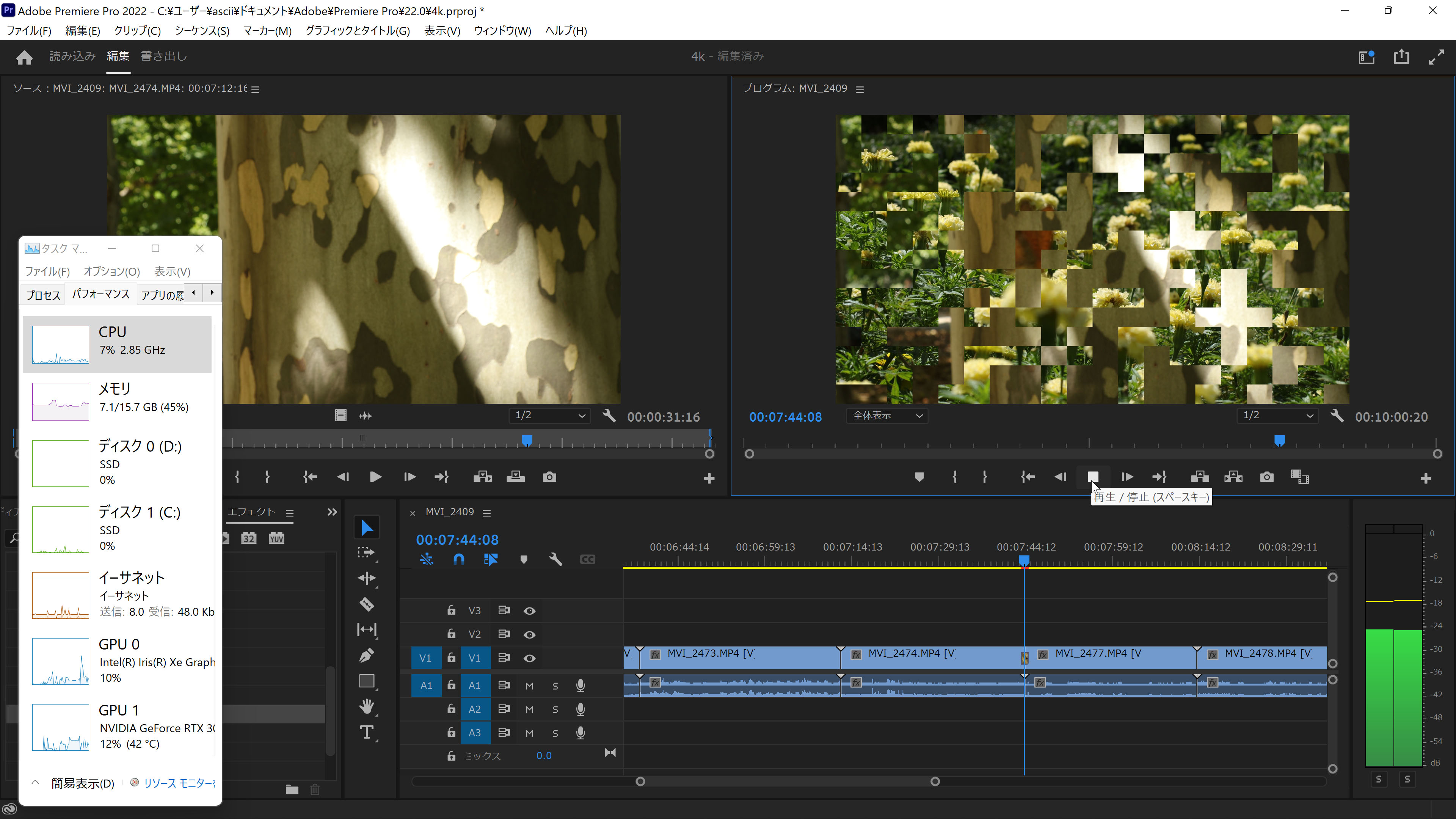The height and width of the screenshot is (819, 1456).
Task: Select the Pen tool
Action: (367, 656)
